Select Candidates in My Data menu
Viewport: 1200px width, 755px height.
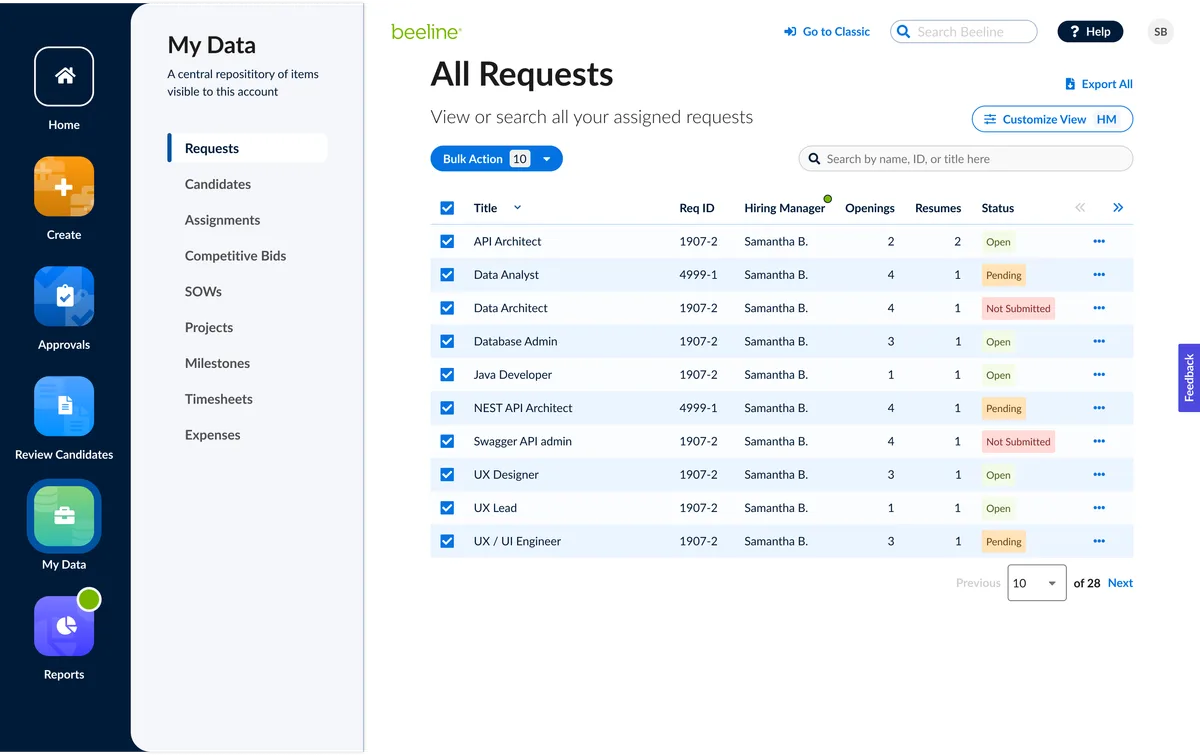coord(218,184)
